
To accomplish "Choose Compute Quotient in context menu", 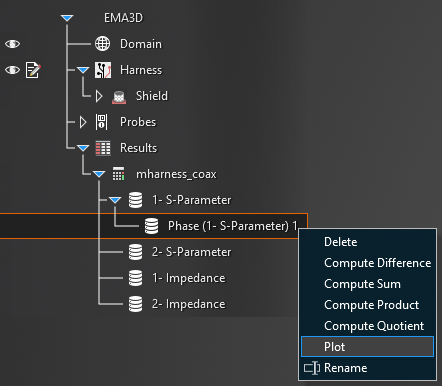I will (367, 326).
